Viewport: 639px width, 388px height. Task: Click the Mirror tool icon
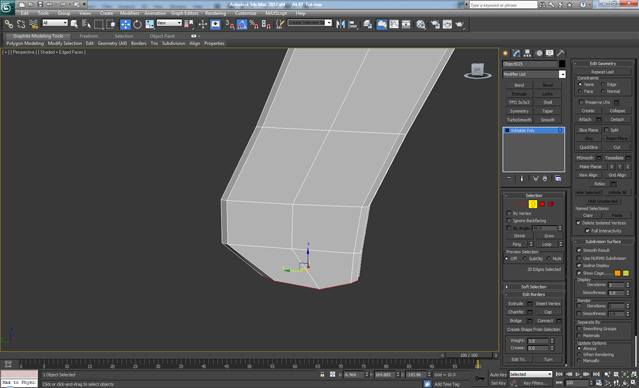pyautogui.click(x=340, y=24)
